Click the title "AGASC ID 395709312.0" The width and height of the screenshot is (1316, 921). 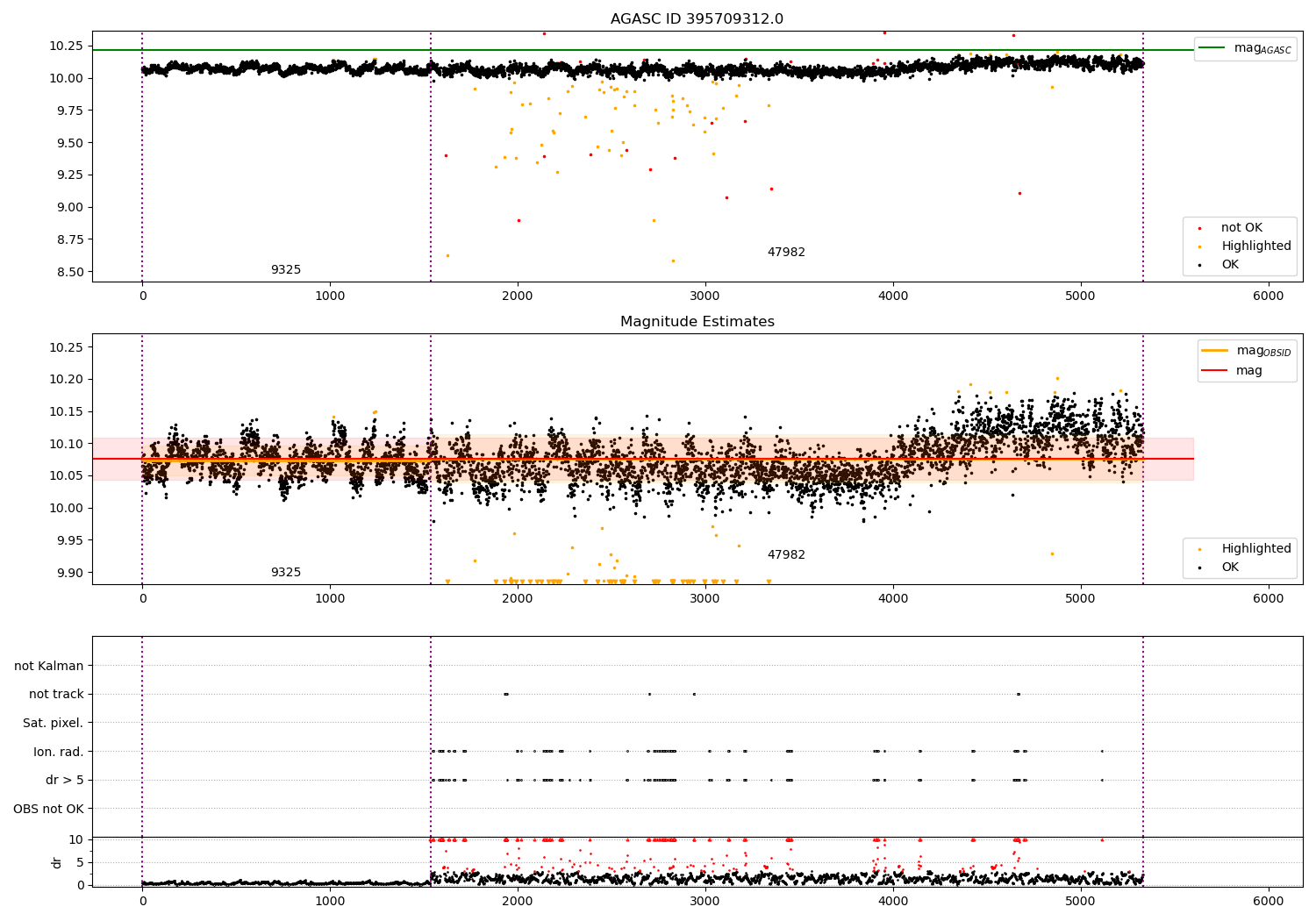[697, 19]
